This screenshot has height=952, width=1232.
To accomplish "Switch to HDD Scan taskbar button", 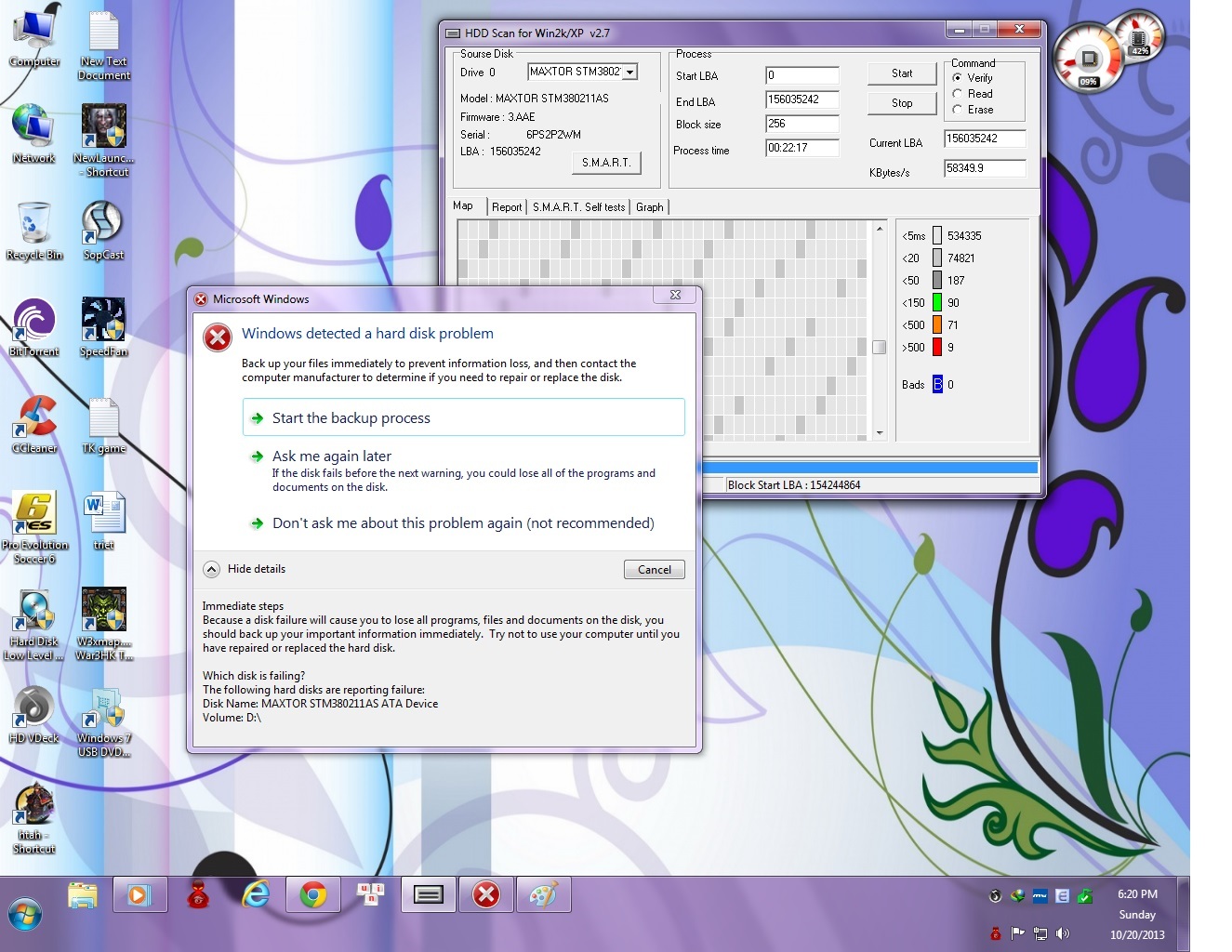I will [429, 895].
